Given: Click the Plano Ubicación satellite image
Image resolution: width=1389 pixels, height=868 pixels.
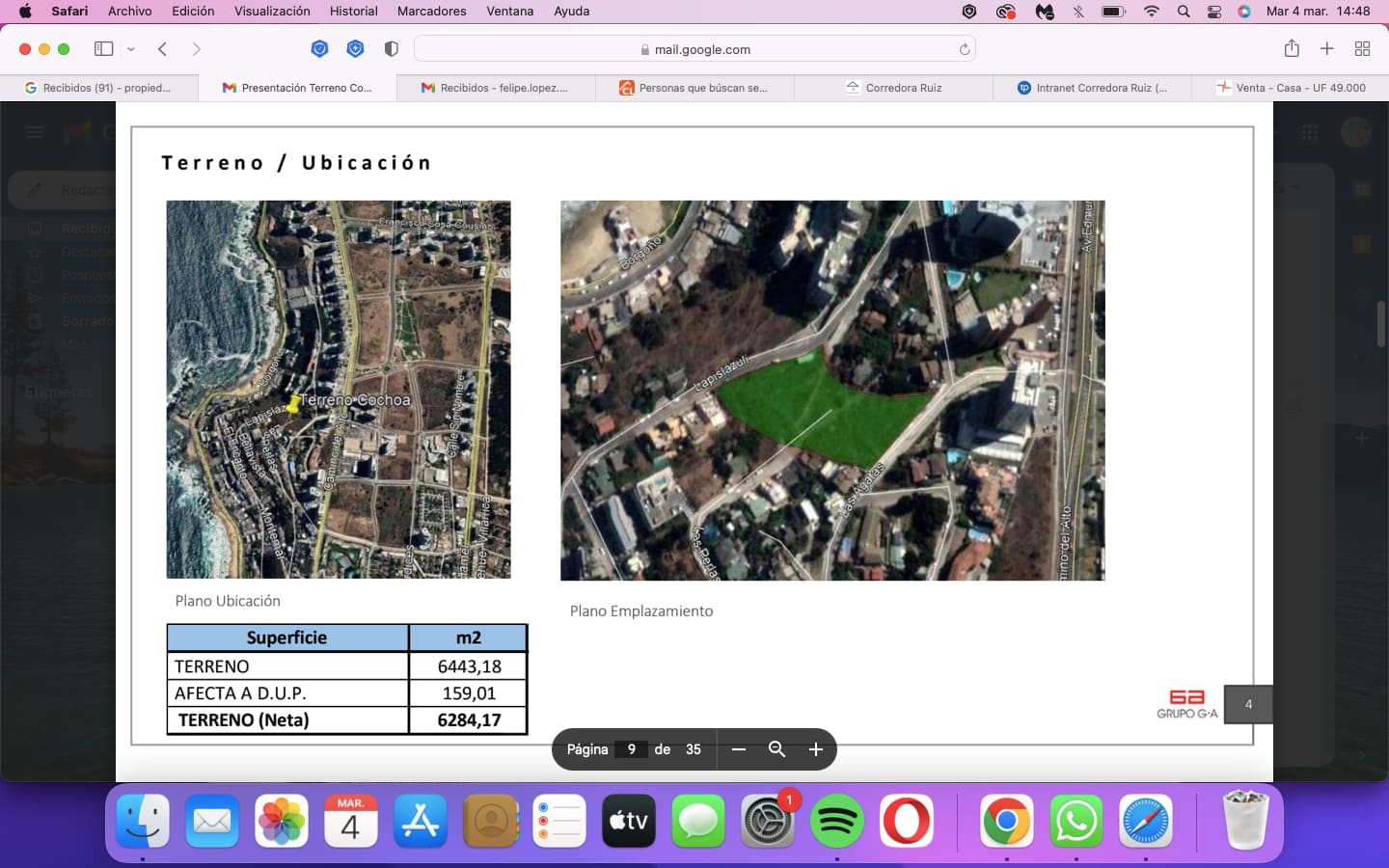Looking at the screenshot, I should [339, 390].
